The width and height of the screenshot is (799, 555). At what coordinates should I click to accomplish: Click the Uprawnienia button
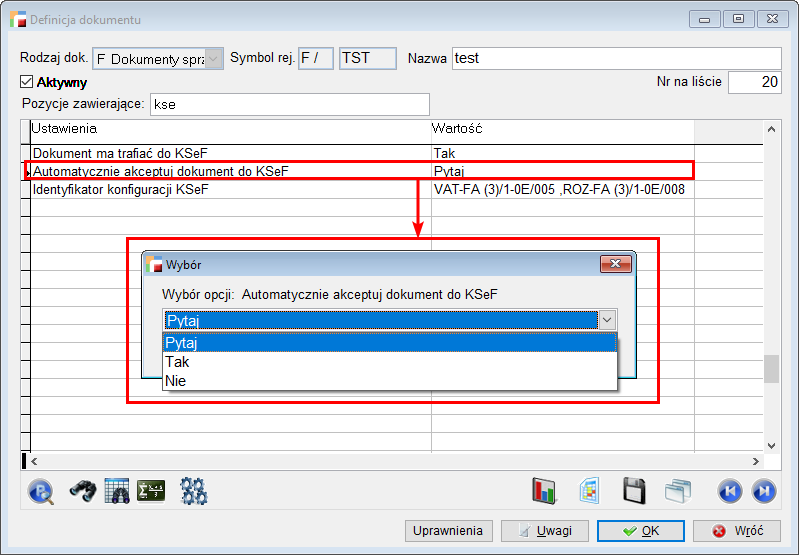click(x=448, y=531)
